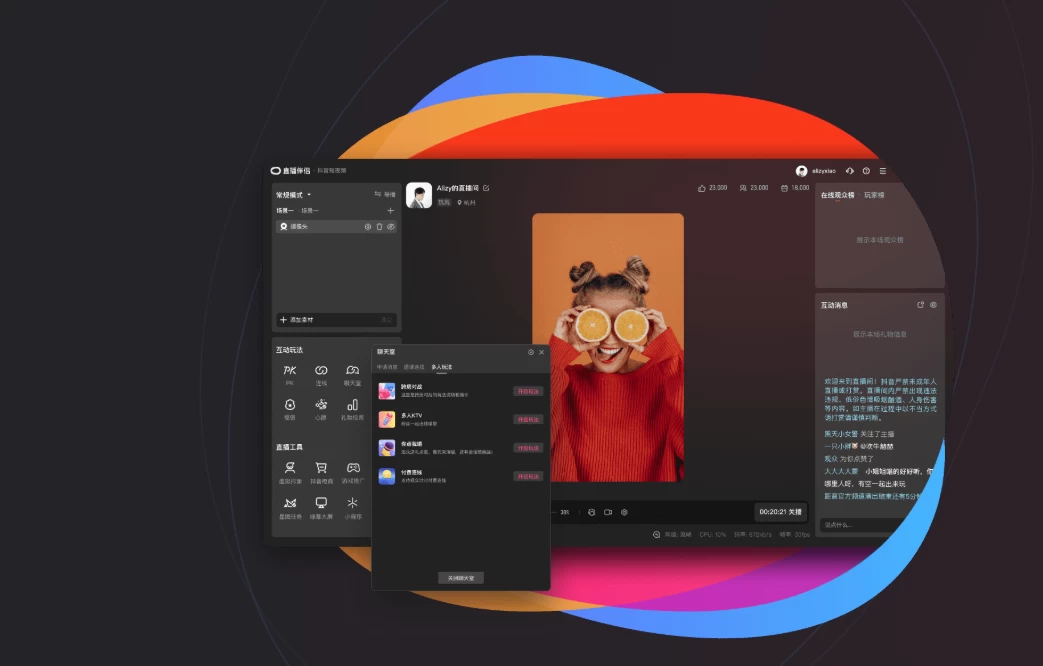Click the alizyxiao user account
This screenshot has height=666, width=1043.
point(816,171)
